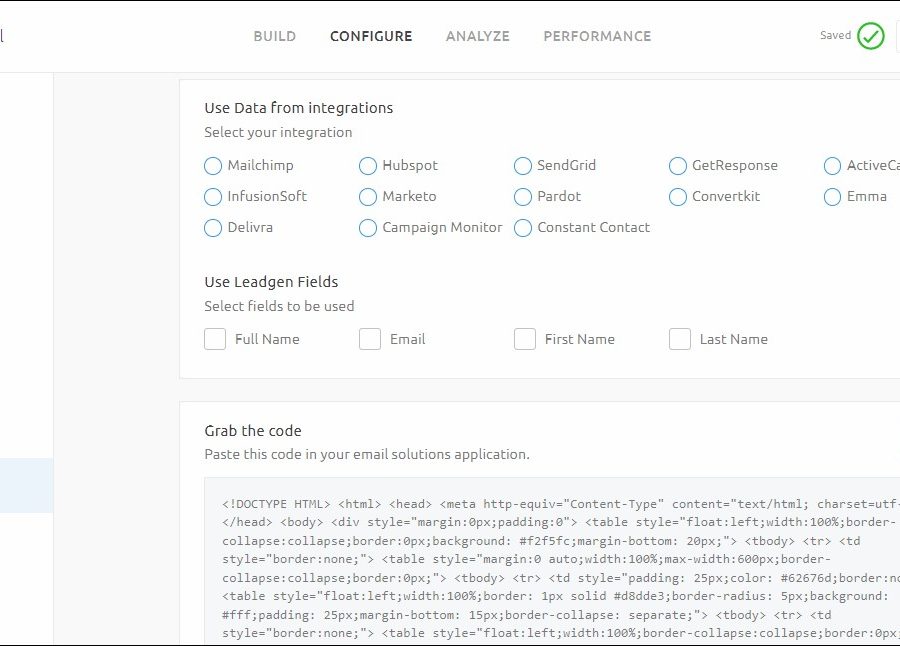The image size is (900, 646).
Task: Select the SendGrid radio option
Action: point(523,166)
